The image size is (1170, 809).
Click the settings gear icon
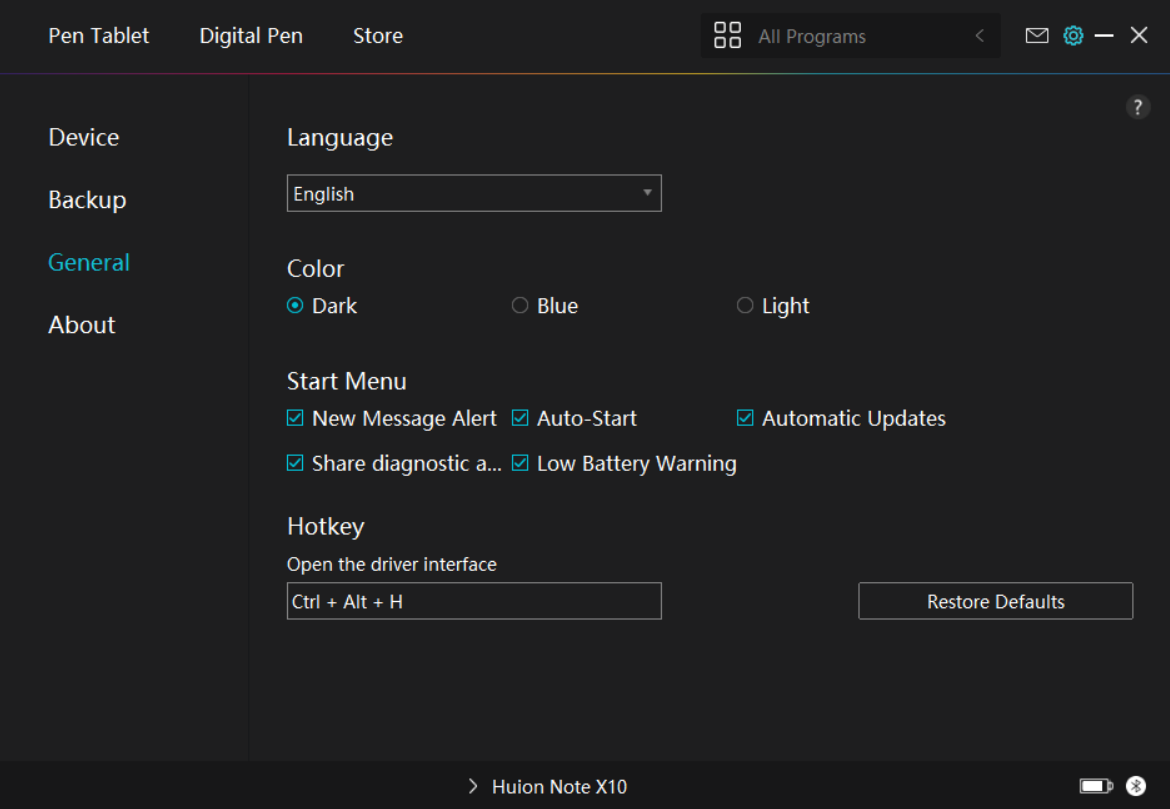tap(1073, 36)
